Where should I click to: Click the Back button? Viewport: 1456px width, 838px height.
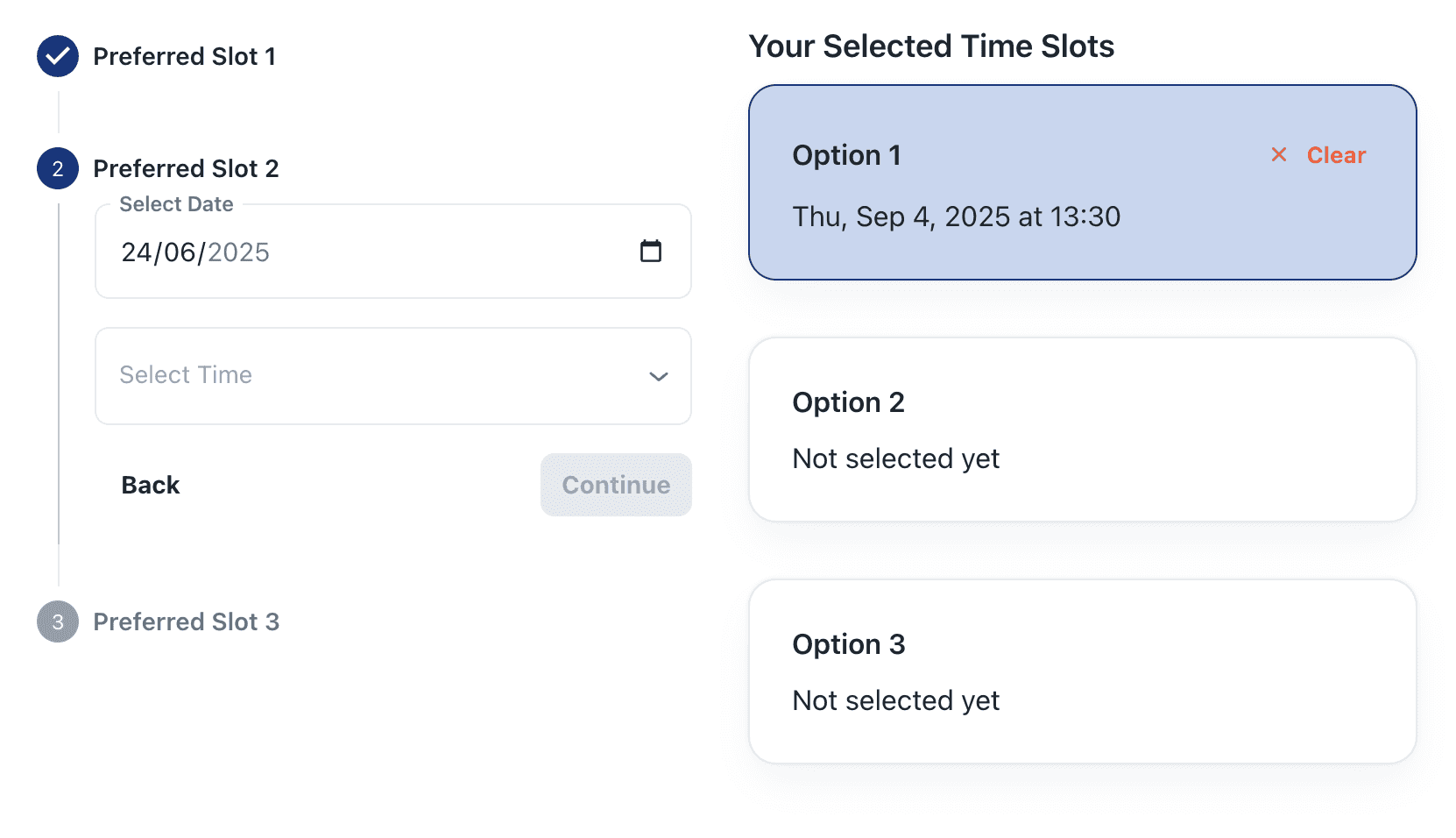click(151, 485)
